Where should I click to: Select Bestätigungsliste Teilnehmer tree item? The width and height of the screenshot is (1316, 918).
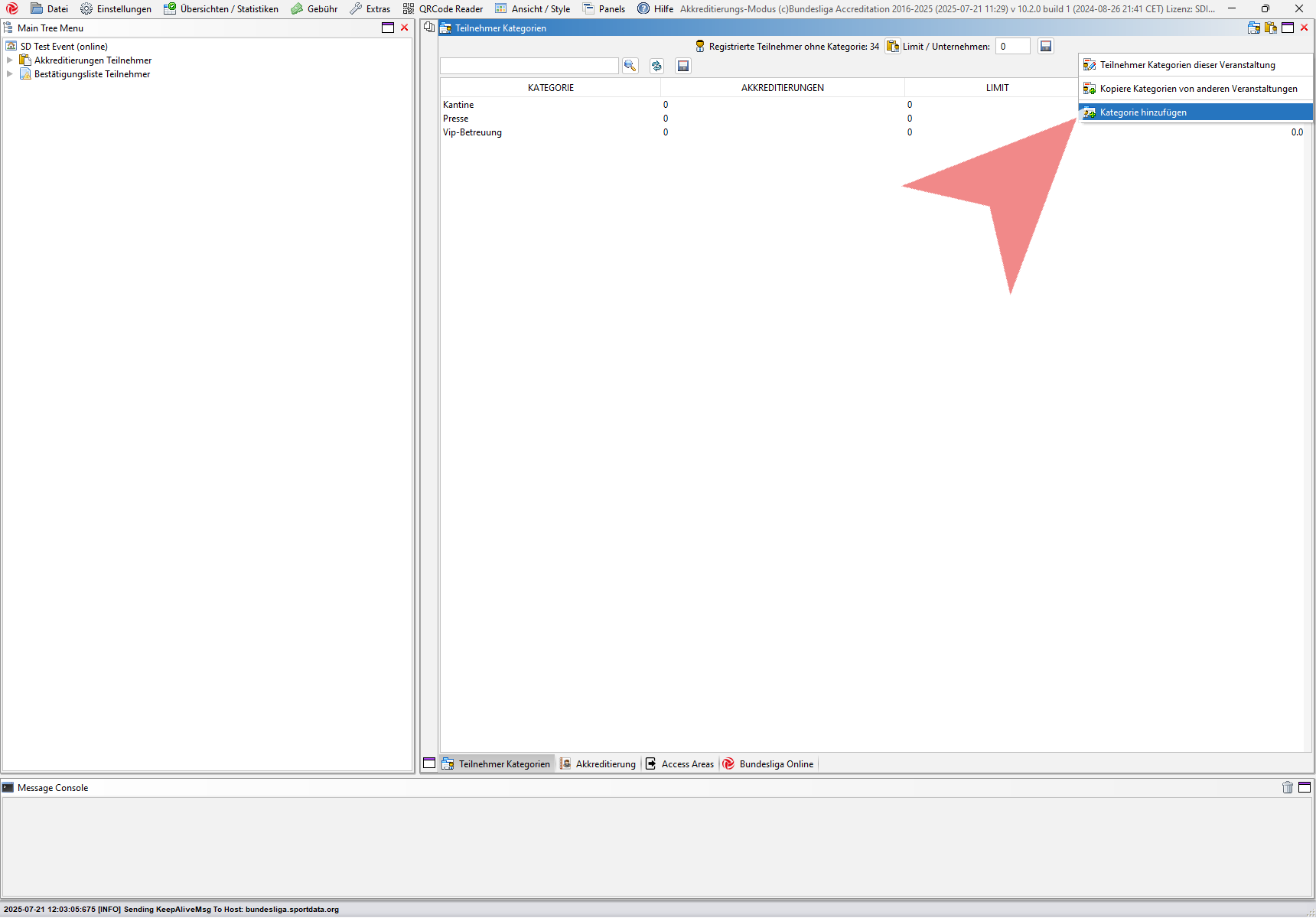pyautogui.click(x=92, y=74)
